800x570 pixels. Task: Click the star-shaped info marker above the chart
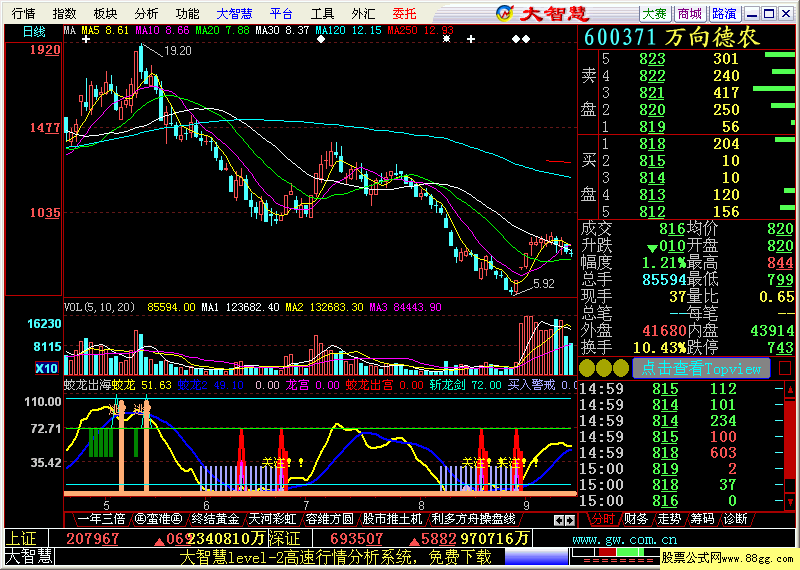(446, 39)
